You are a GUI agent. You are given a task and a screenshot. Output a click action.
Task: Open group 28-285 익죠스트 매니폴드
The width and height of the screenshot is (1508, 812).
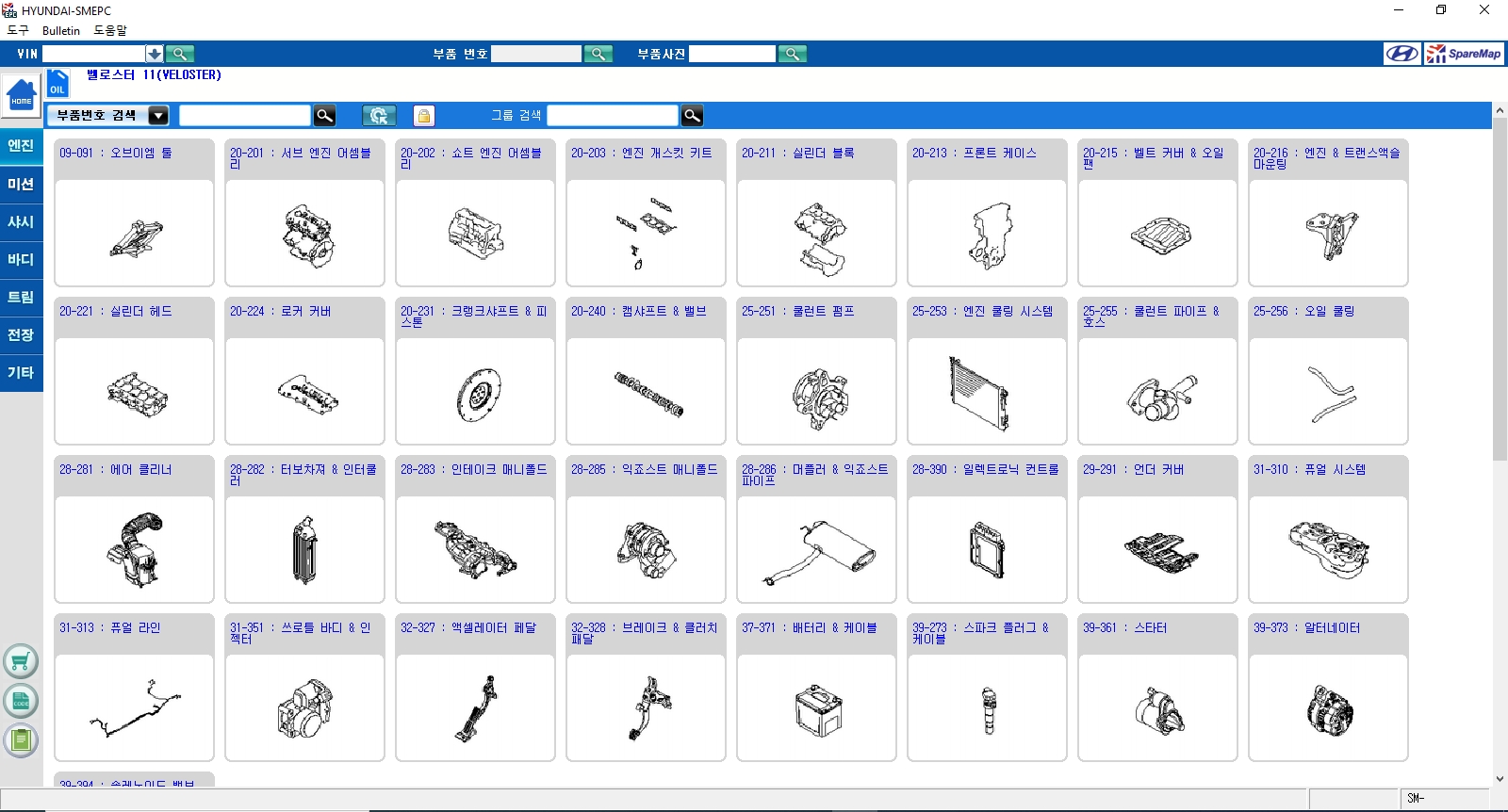point(646,529)
